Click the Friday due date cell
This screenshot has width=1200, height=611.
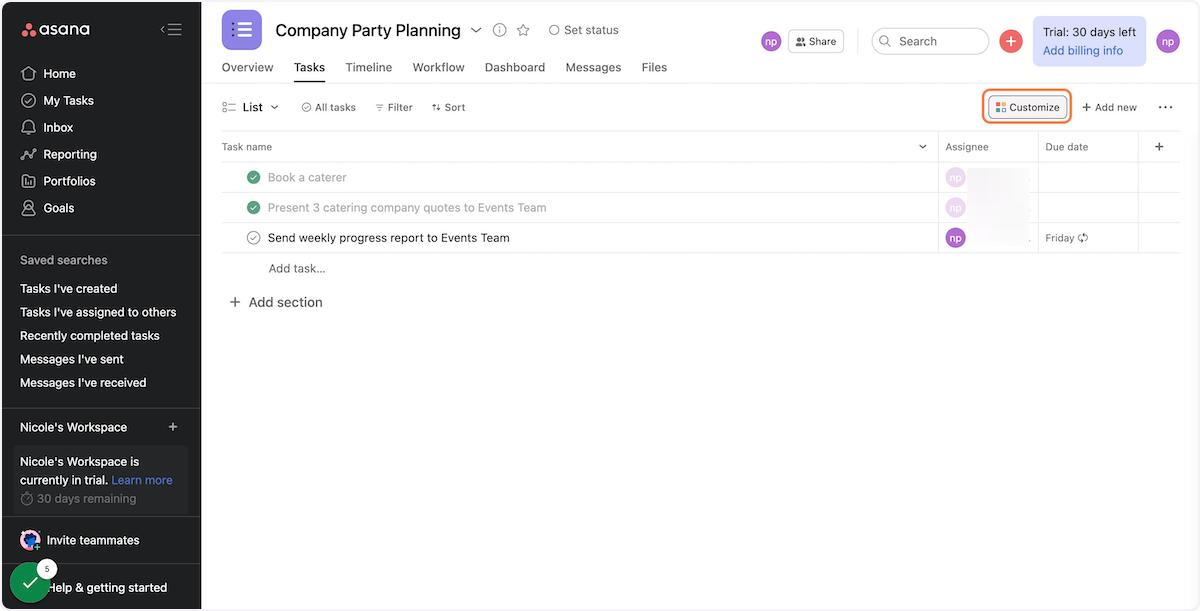[1088, 238]
